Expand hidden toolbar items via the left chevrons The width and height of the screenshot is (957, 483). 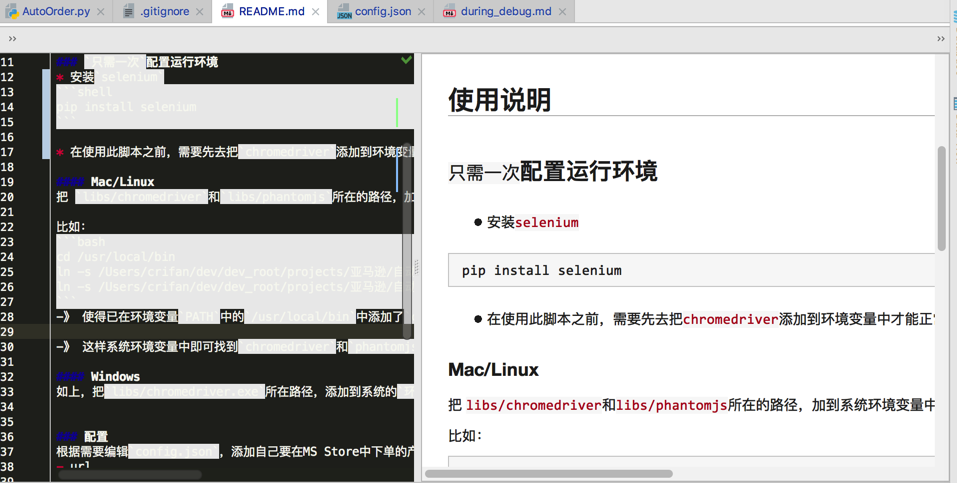(x=12, y=38)
